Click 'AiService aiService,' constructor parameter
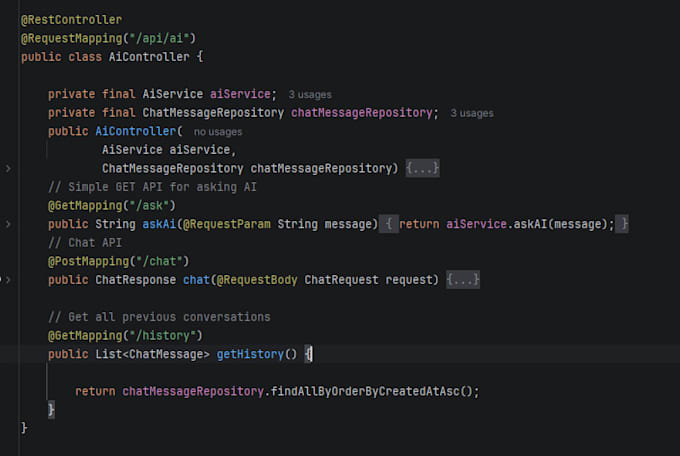Image resolution: width=680 pixels, height=456 pixels. 169,150
